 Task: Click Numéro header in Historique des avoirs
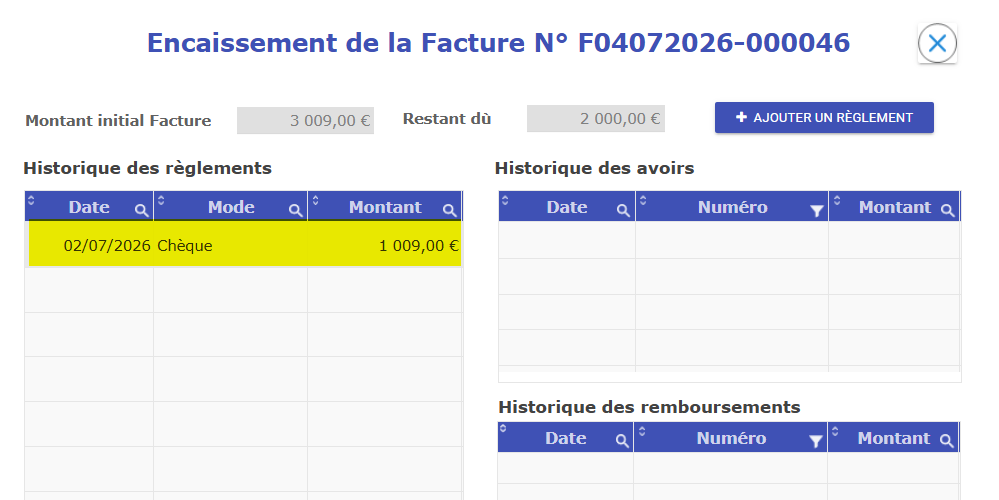point(732,207)
